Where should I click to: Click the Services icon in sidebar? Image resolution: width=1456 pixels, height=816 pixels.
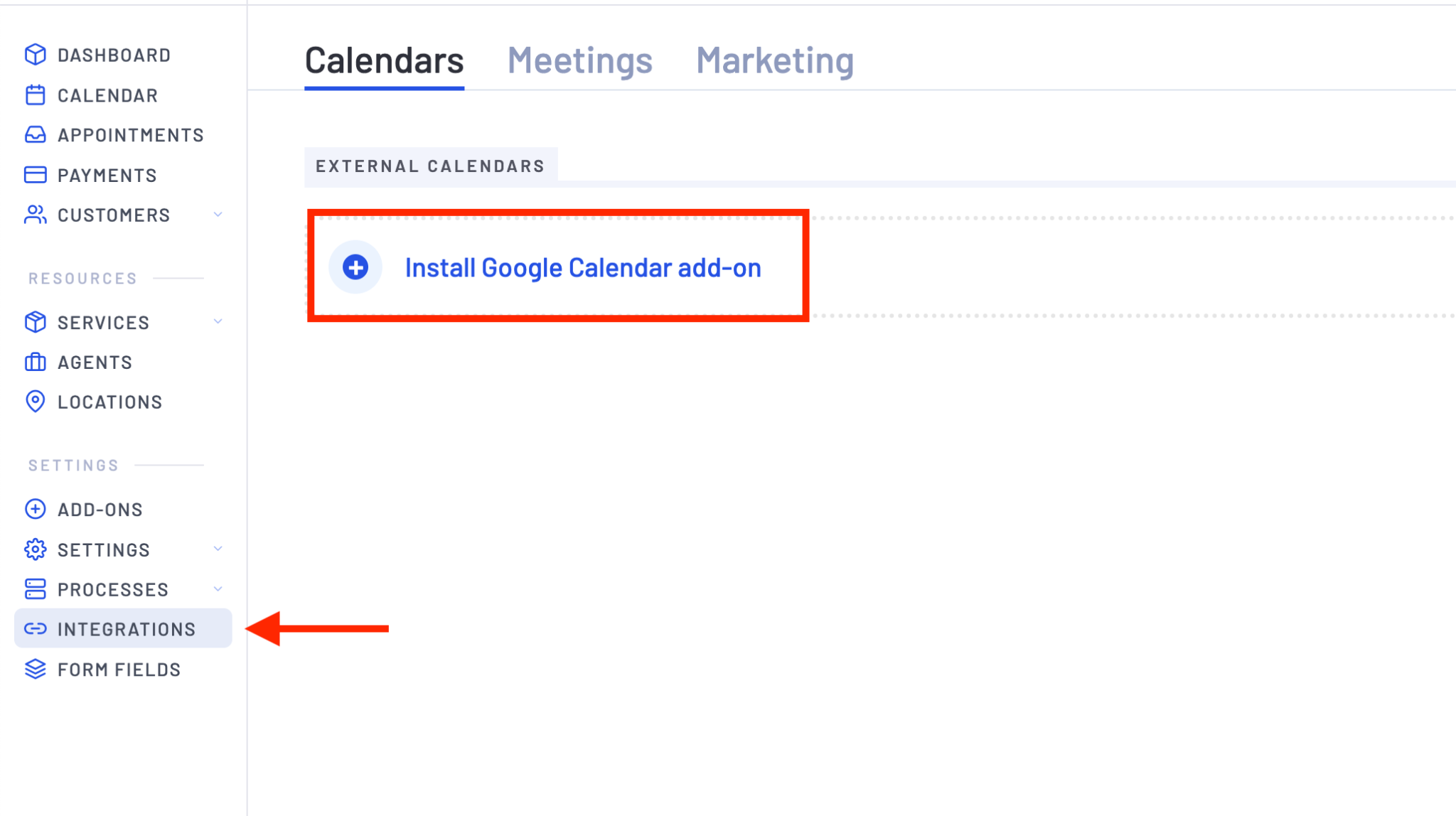pyautogui.click(x=36, y=322)
